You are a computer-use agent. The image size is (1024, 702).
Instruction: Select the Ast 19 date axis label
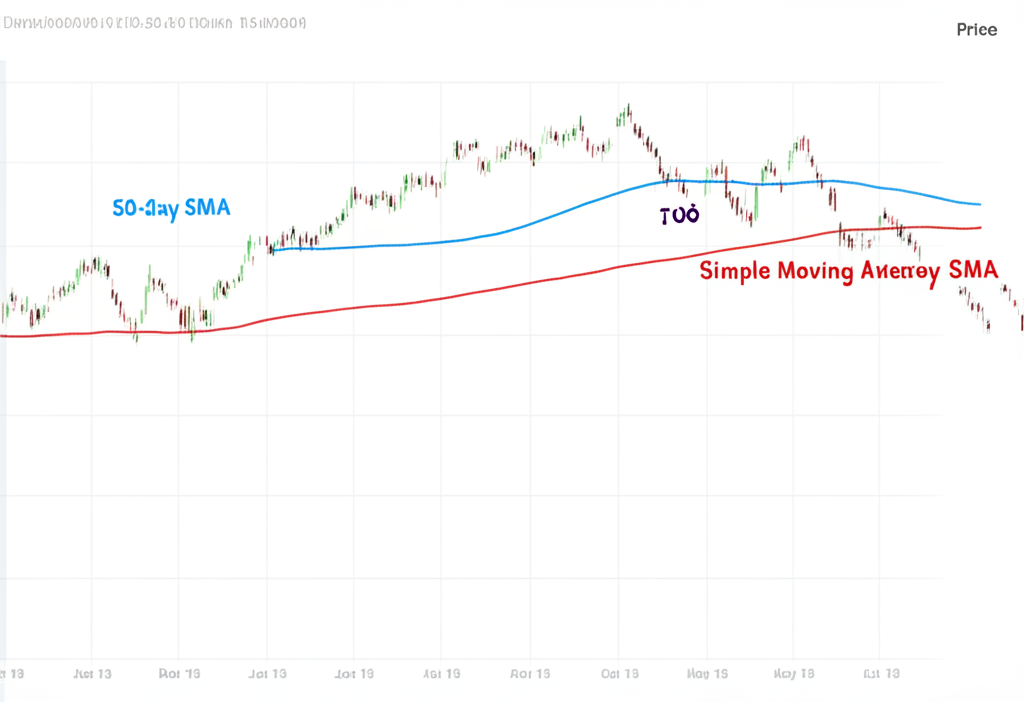pos(443,674)
